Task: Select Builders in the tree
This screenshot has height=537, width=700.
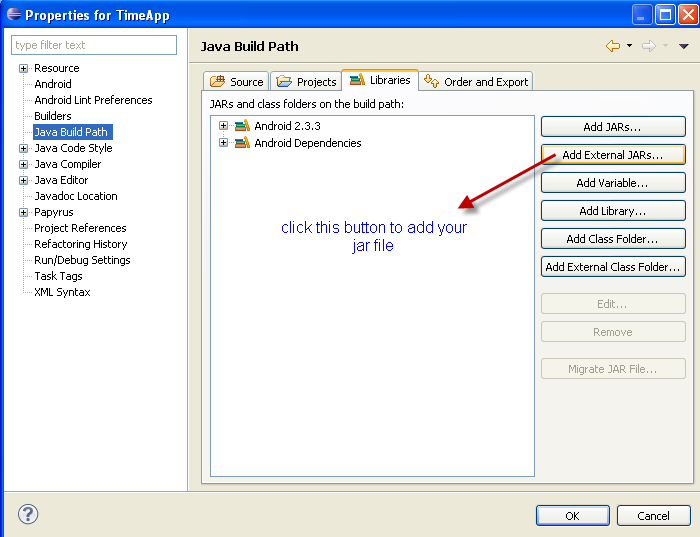Action: [53, 116]
